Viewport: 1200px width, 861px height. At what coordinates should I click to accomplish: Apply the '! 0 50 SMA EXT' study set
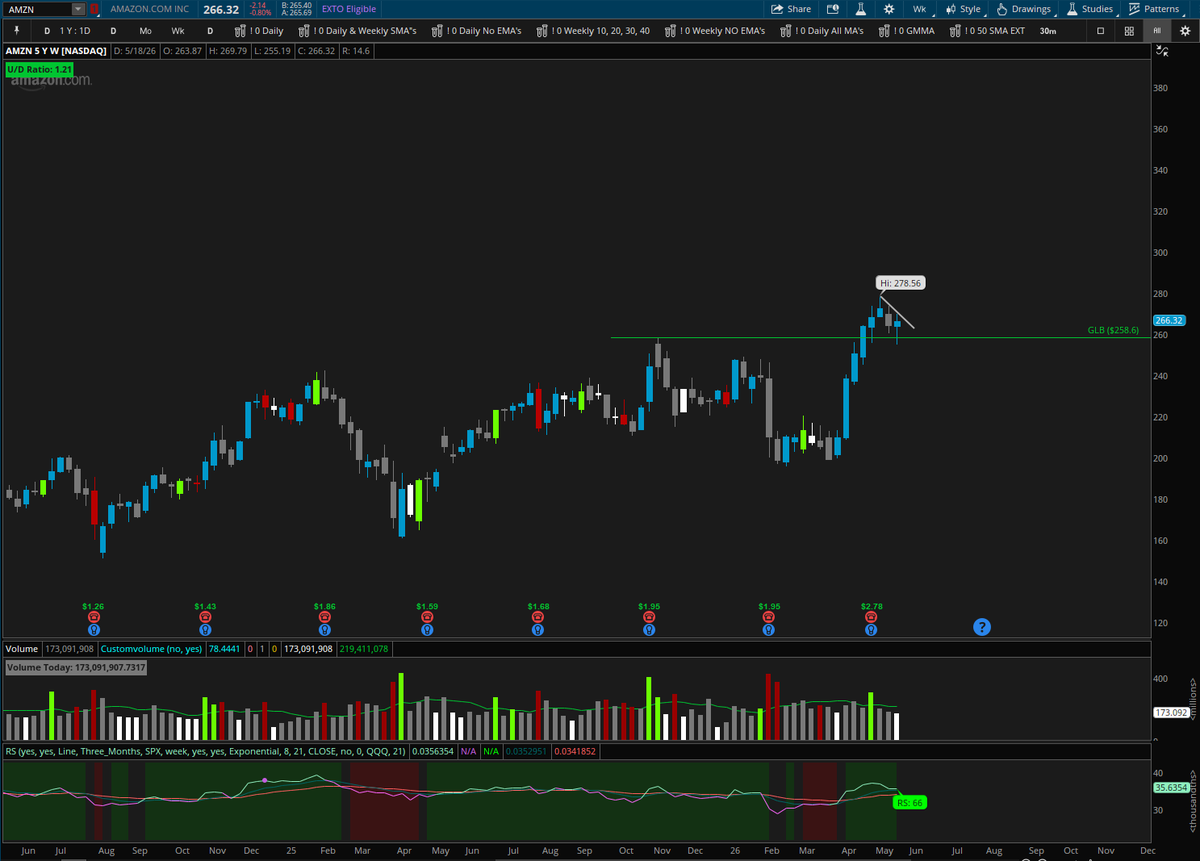coord(988,31)
